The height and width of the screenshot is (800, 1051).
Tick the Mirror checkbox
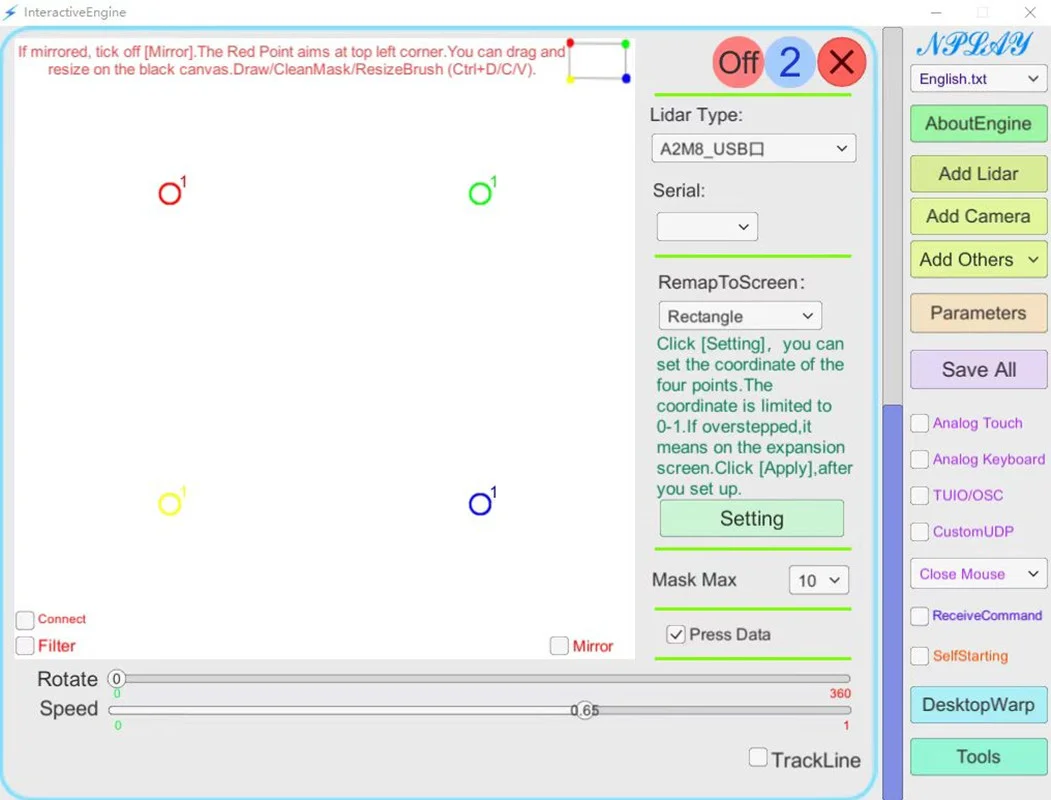(x=559, y=646)
